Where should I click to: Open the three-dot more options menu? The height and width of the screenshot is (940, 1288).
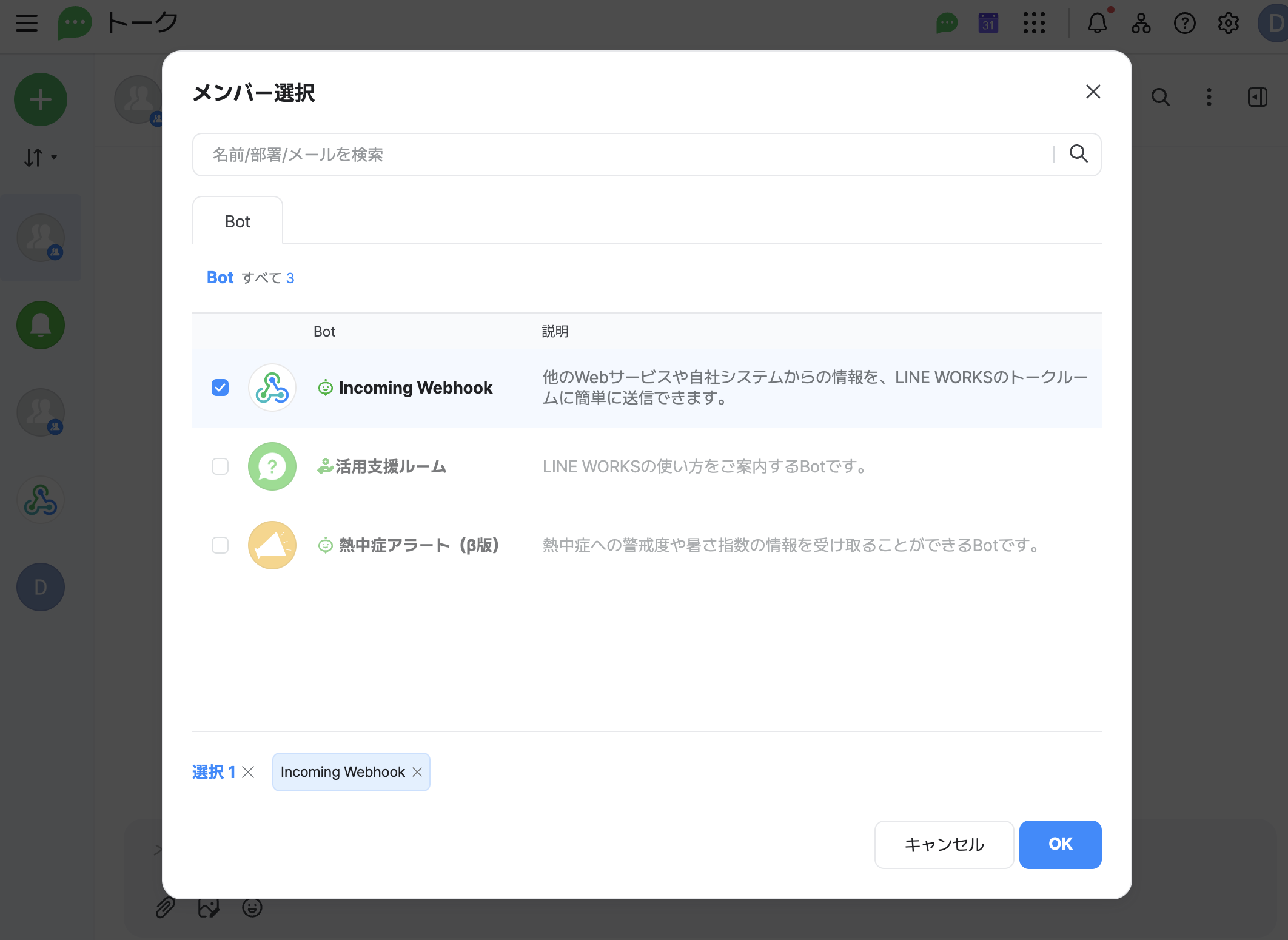(x=1209, y=97)
